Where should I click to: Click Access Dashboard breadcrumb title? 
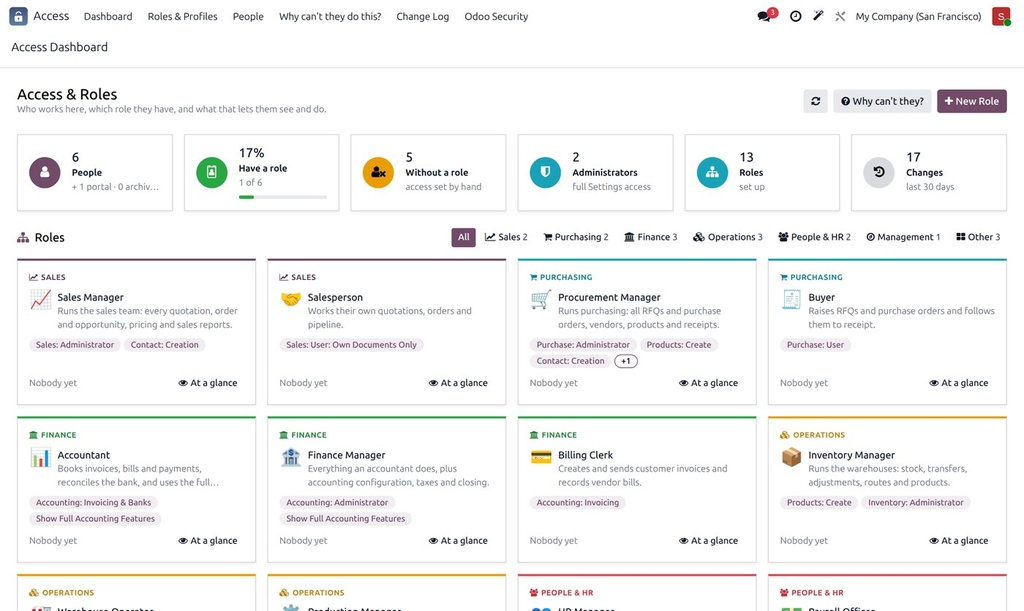click(59, 47)
